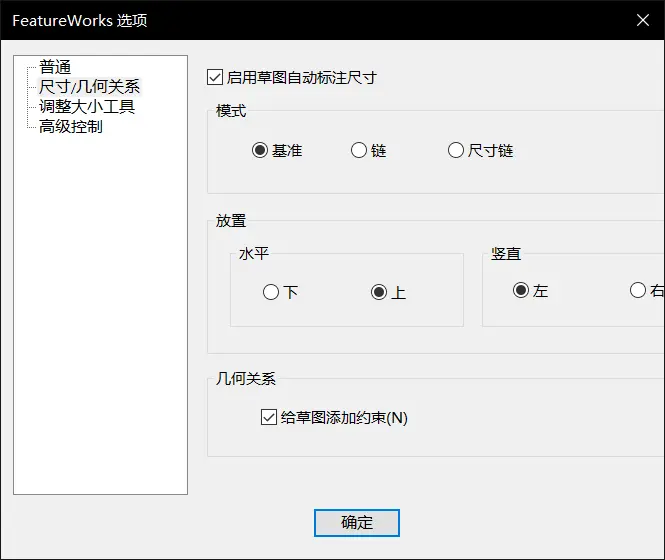Toggle 启用草图自动标注尺寸 checkbox
The height and width of the screenshot is (560, 665).
(214, 77)
